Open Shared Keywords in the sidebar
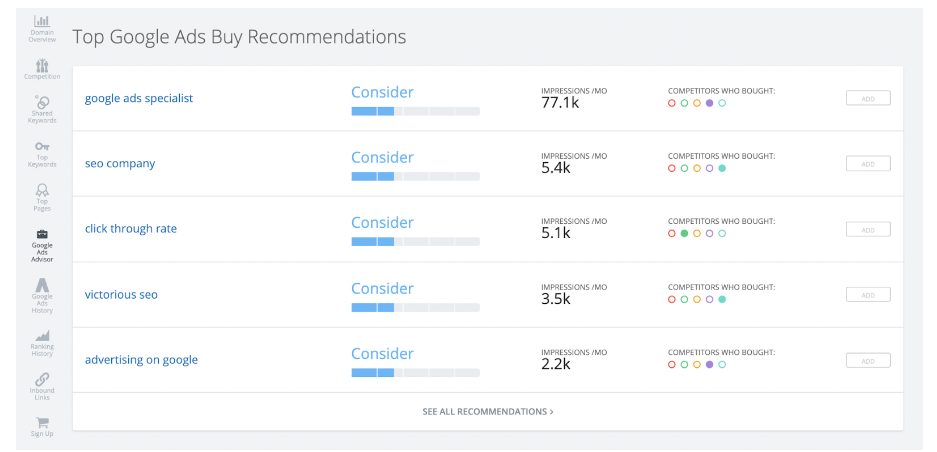This screenshot has height=452, width=937. (42, 102)
